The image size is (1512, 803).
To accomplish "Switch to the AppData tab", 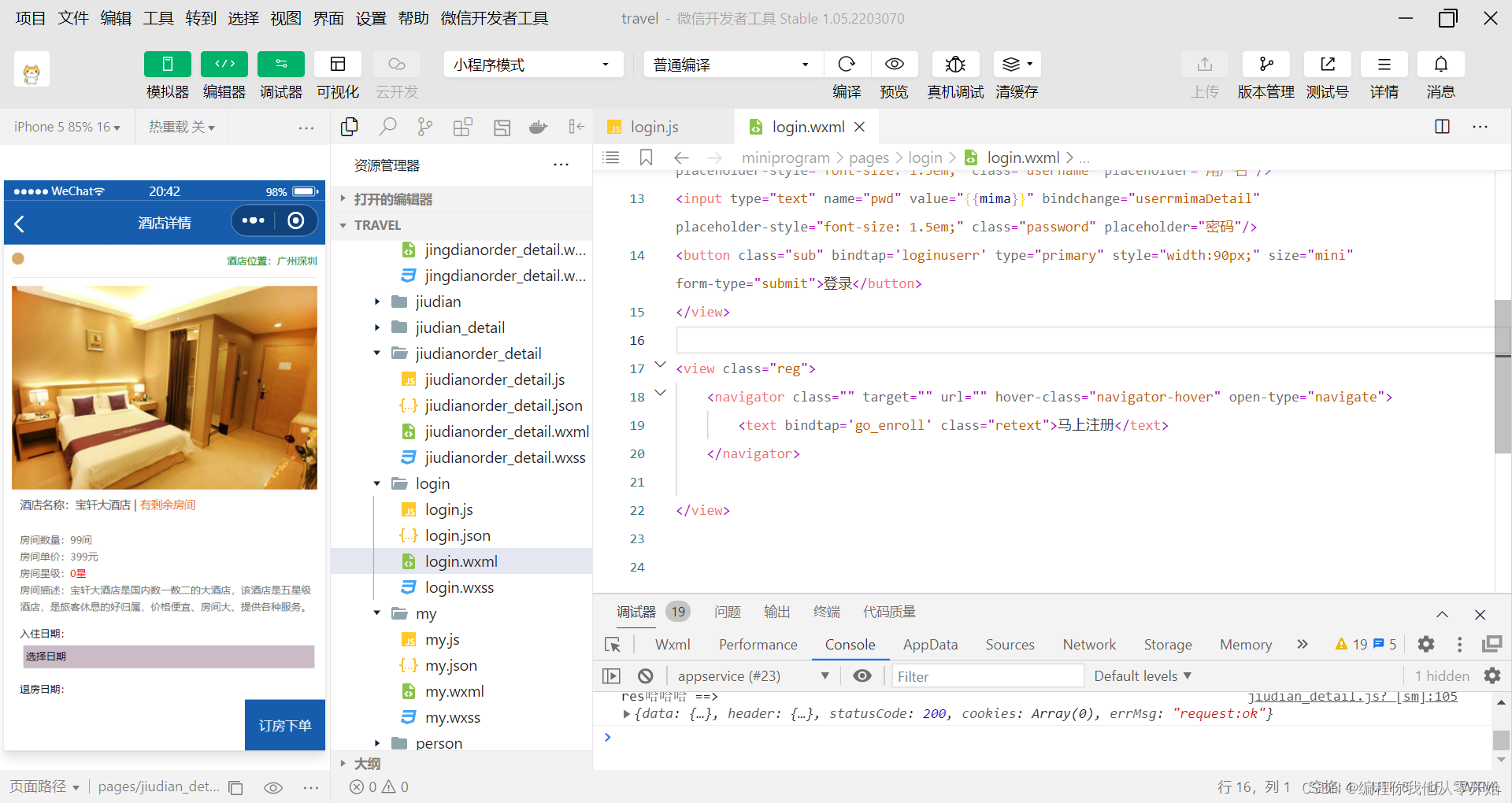I will (x=930, y=645).
